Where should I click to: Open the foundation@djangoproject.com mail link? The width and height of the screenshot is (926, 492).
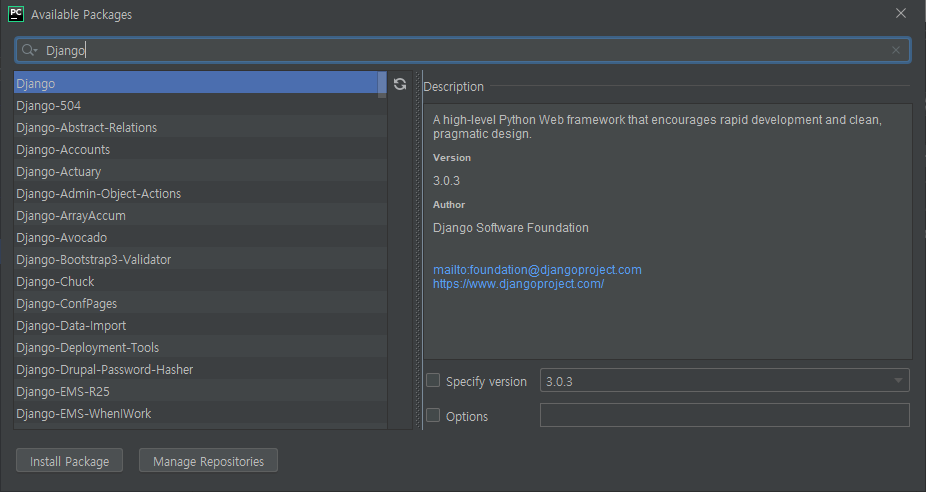537,270
